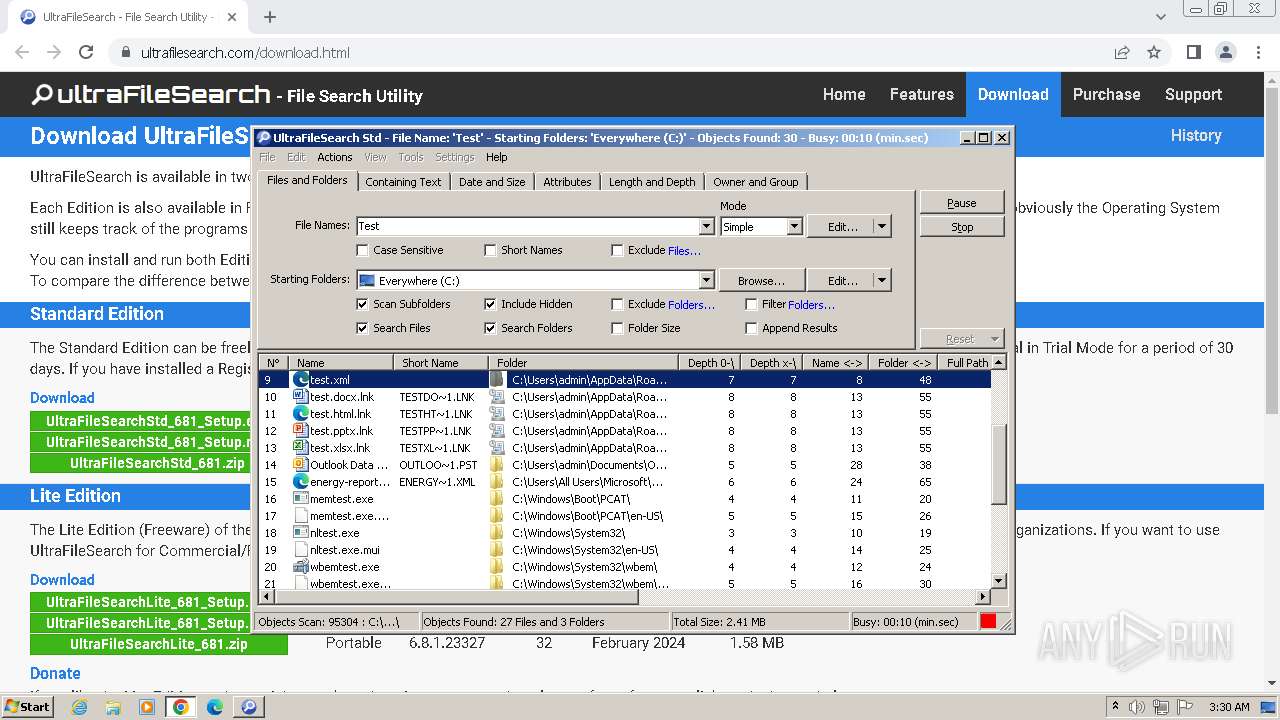1280x720 pixels.
Task: Click the Edge icon beside test.html.lnk
Action: [301, 414]
